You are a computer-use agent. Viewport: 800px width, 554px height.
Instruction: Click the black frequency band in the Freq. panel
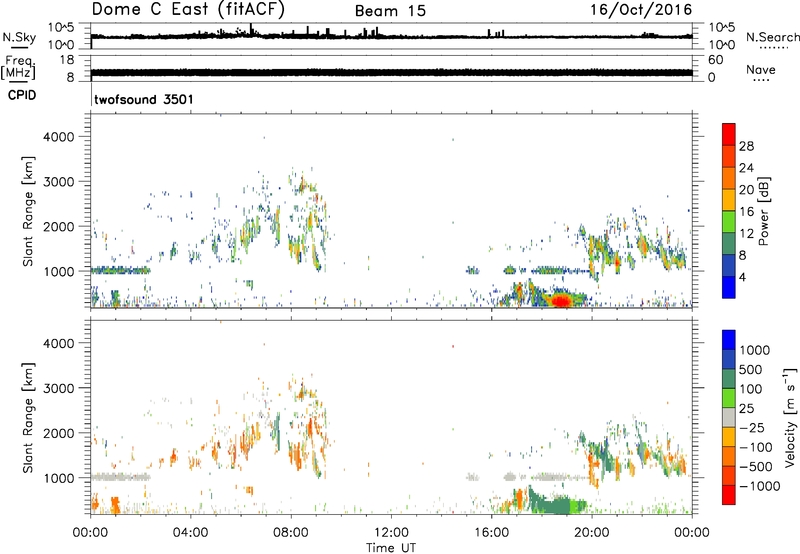391,72
